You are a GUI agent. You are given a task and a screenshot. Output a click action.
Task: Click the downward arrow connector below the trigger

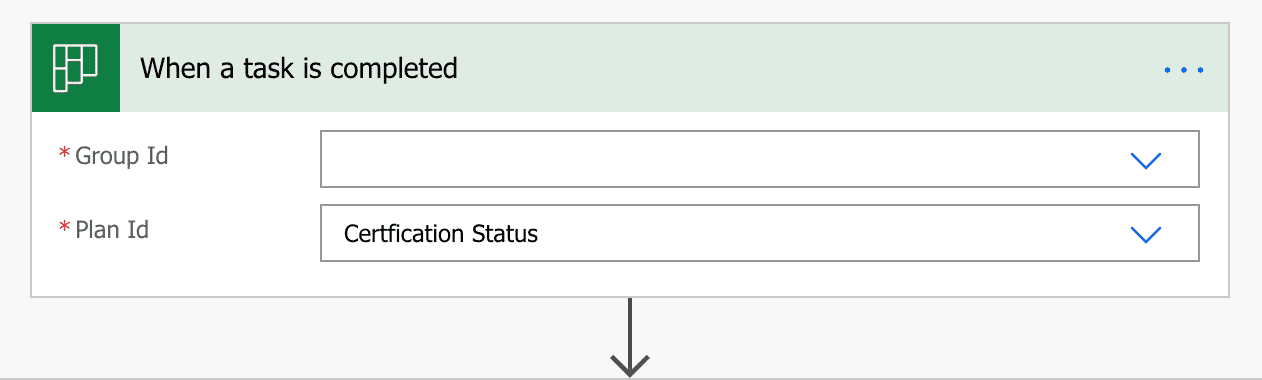click(630, 338)
